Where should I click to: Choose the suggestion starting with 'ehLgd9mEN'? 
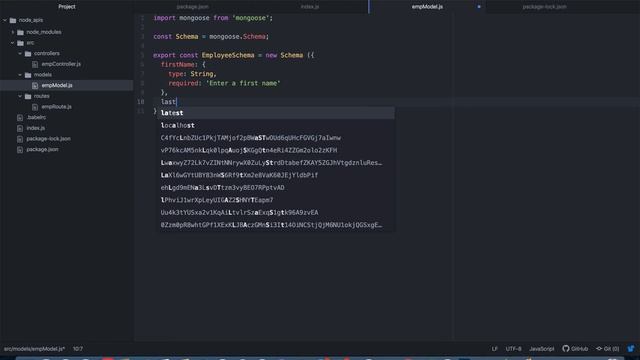(276, 187)
